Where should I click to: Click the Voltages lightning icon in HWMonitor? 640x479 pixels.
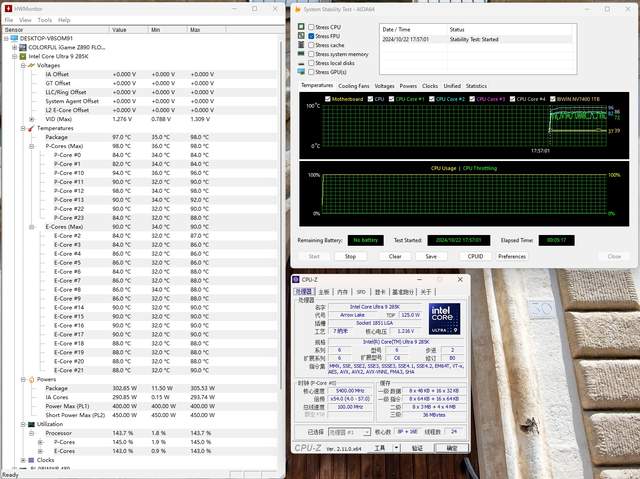click(31, 65)
